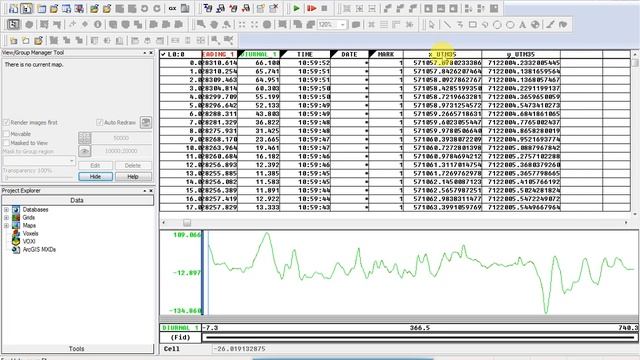This screenshot has height=360, width=640.
Task: Click the 10000:20000 range field
Action: 121,151
